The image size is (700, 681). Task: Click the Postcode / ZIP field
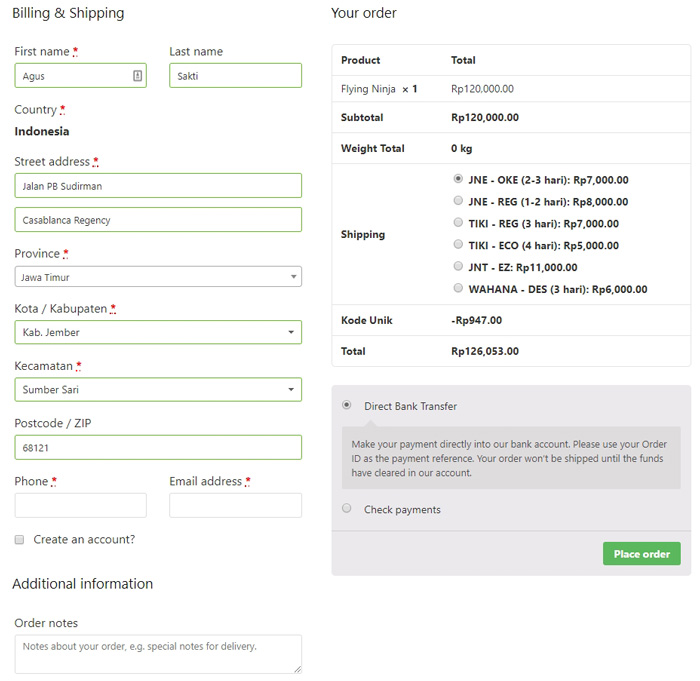(158, 447)
